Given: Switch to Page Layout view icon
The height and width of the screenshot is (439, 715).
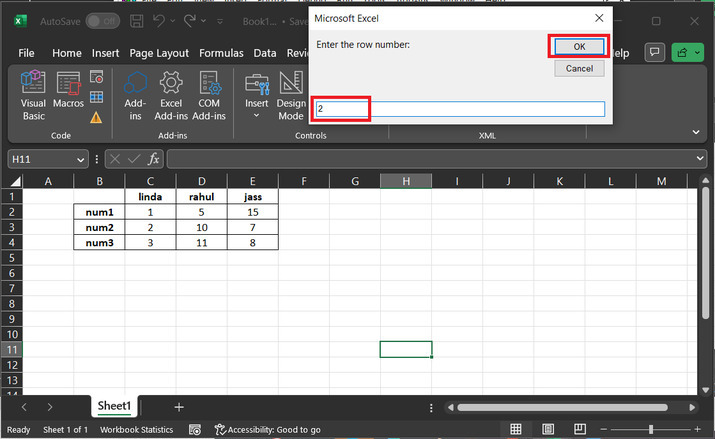Looking at the screenshot, I should click(x=548, y=429).
